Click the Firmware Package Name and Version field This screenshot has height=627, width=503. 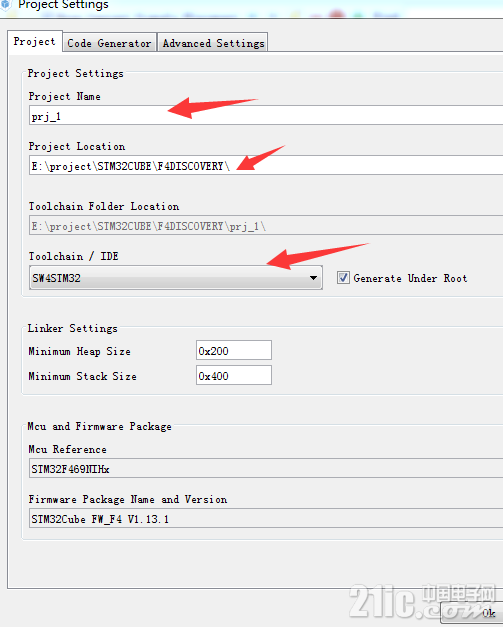click(x=266, y=518)
